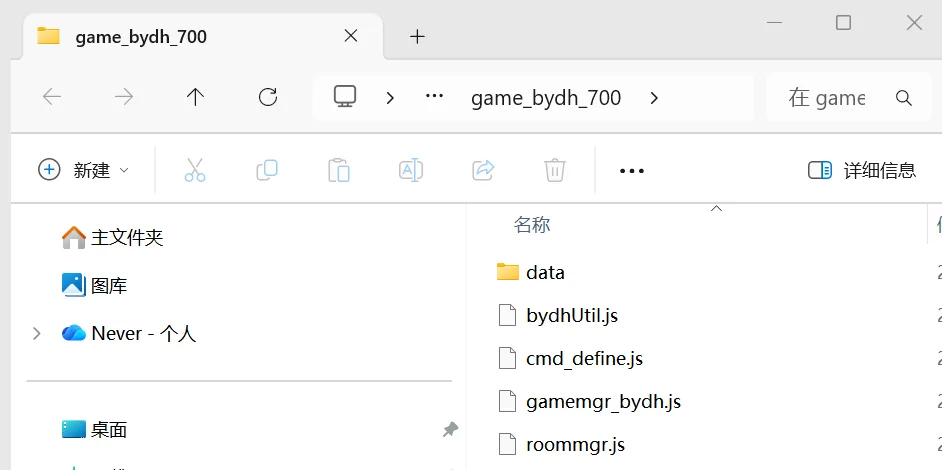Show hidden path with breadcrumb ellipsis
The width and height of the screenshot is (942, 470).
tap(434, 96)
